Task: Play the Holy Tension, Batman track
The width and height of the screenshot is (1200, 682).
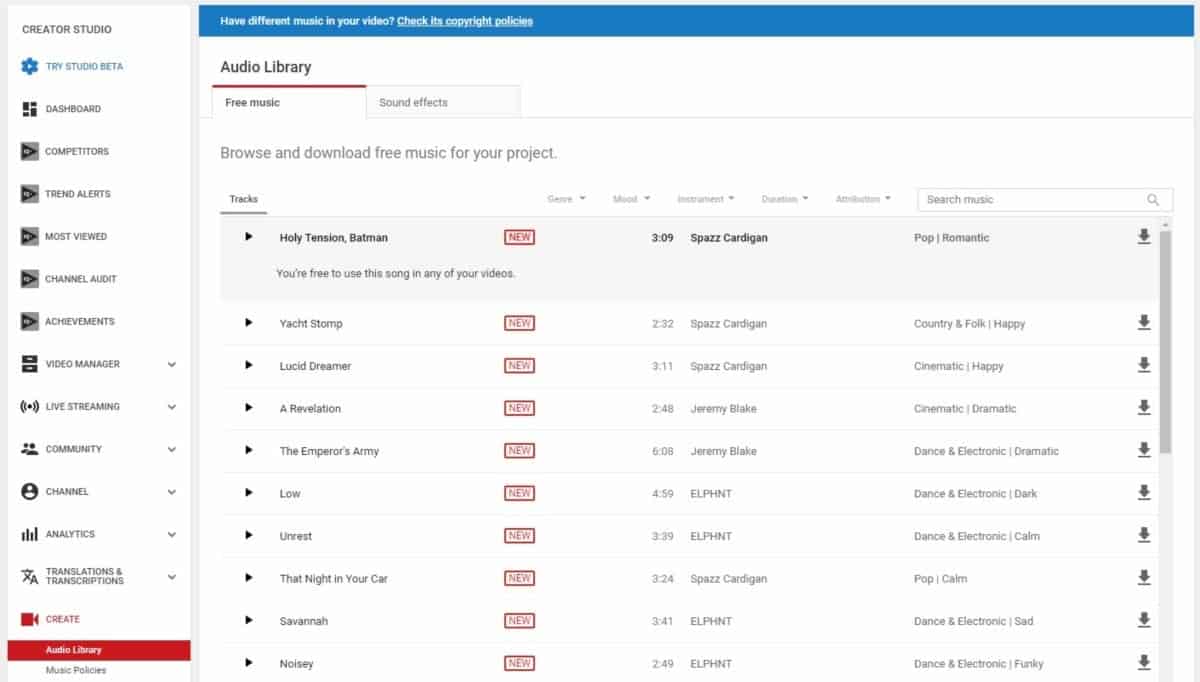Action: click(x=249, y=237)
